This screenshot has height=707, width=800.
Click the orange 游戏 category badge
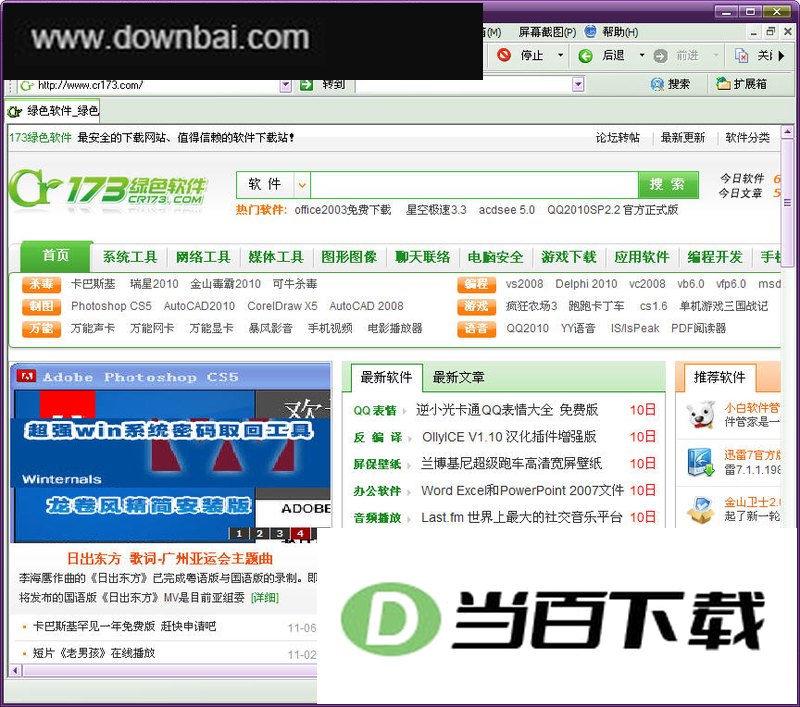[x=477, y=306]
